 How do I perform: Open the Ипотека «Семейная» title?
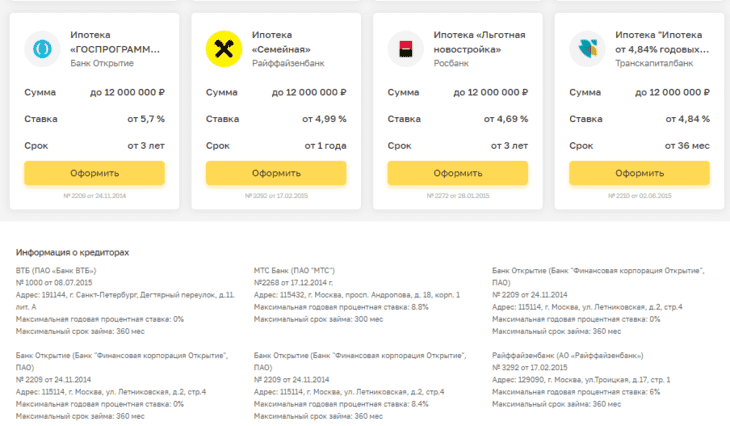point(281,42)
